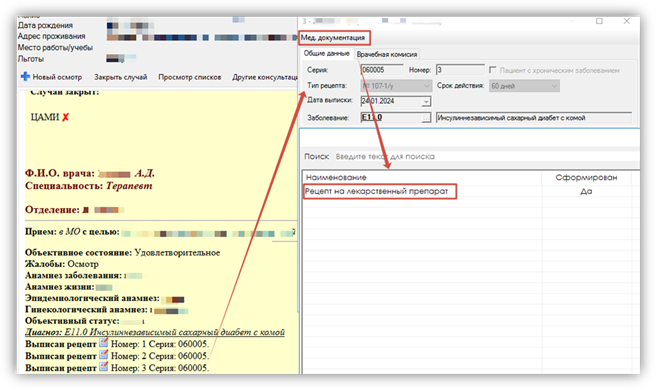Switch to the Врачебная комиссия tab

tap(387, 54)
